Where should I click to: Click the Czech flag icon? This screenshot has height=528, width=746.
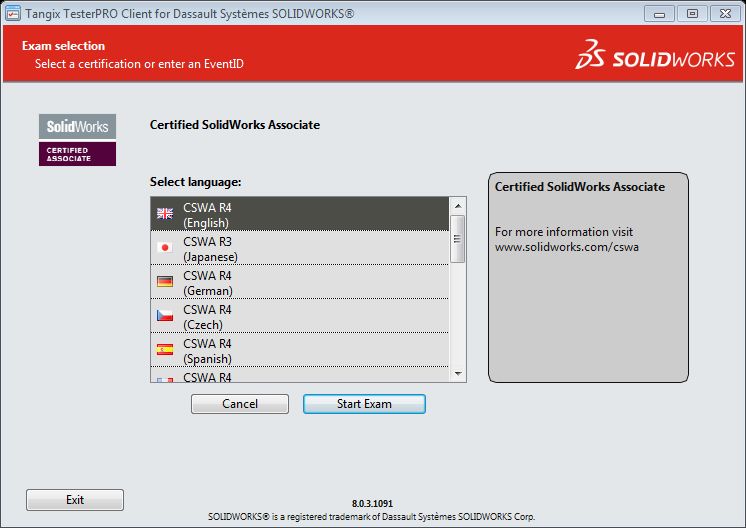pos(165,315)
